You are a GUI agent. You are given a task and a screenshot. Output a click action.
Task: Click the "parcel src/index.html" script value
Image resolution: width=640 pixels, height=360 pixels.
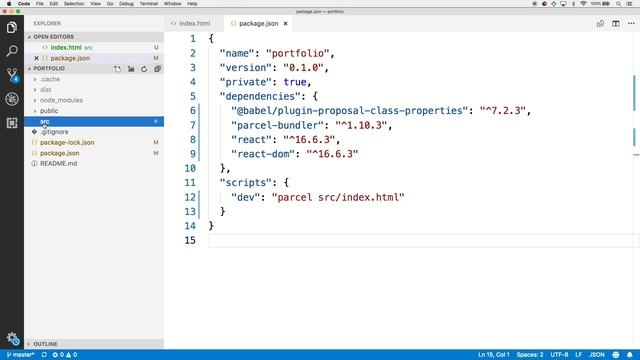click(x=338, y=198)
